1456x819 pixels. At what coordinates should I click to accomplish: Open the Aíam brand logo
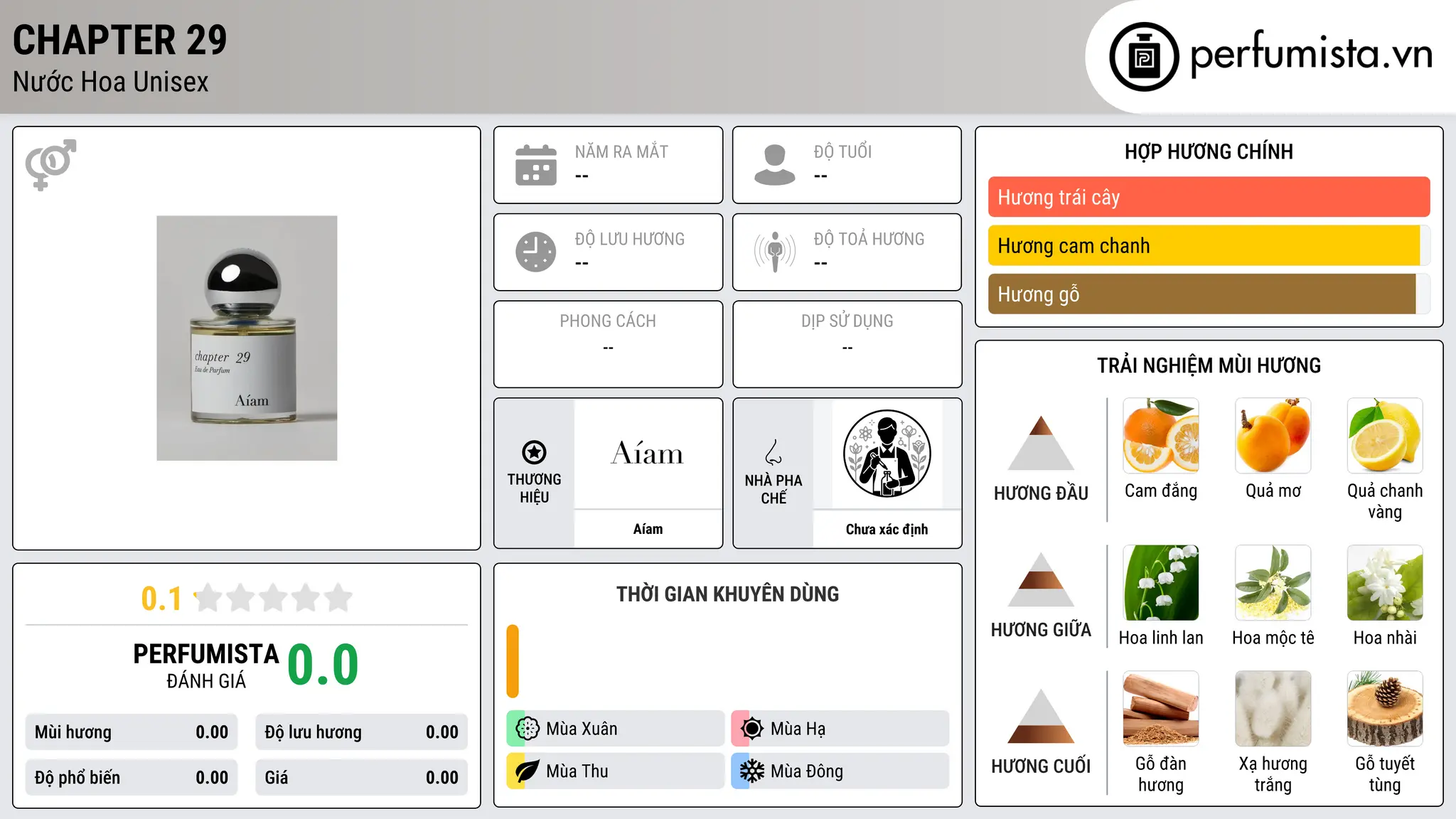[x=648, y=454]
